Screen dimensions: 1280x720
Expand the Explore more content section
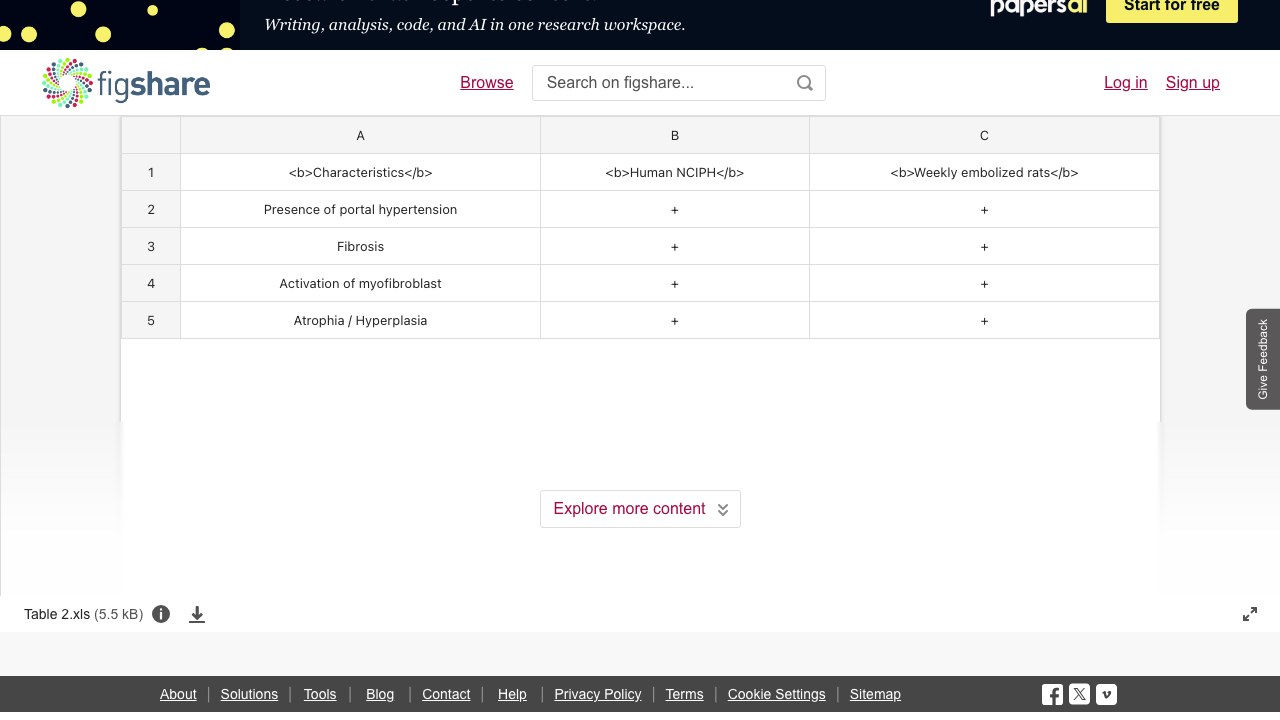[x=640, y=509]
